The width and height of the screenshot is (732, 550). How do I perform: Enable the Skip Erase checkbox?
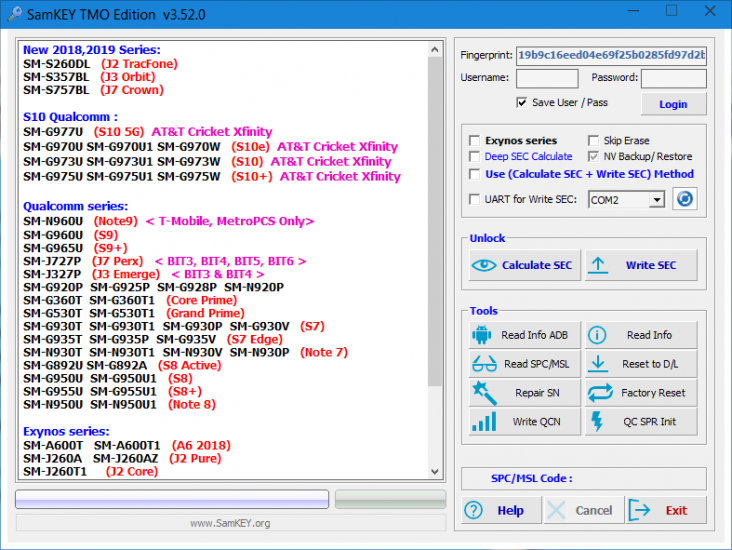[593, 141]
